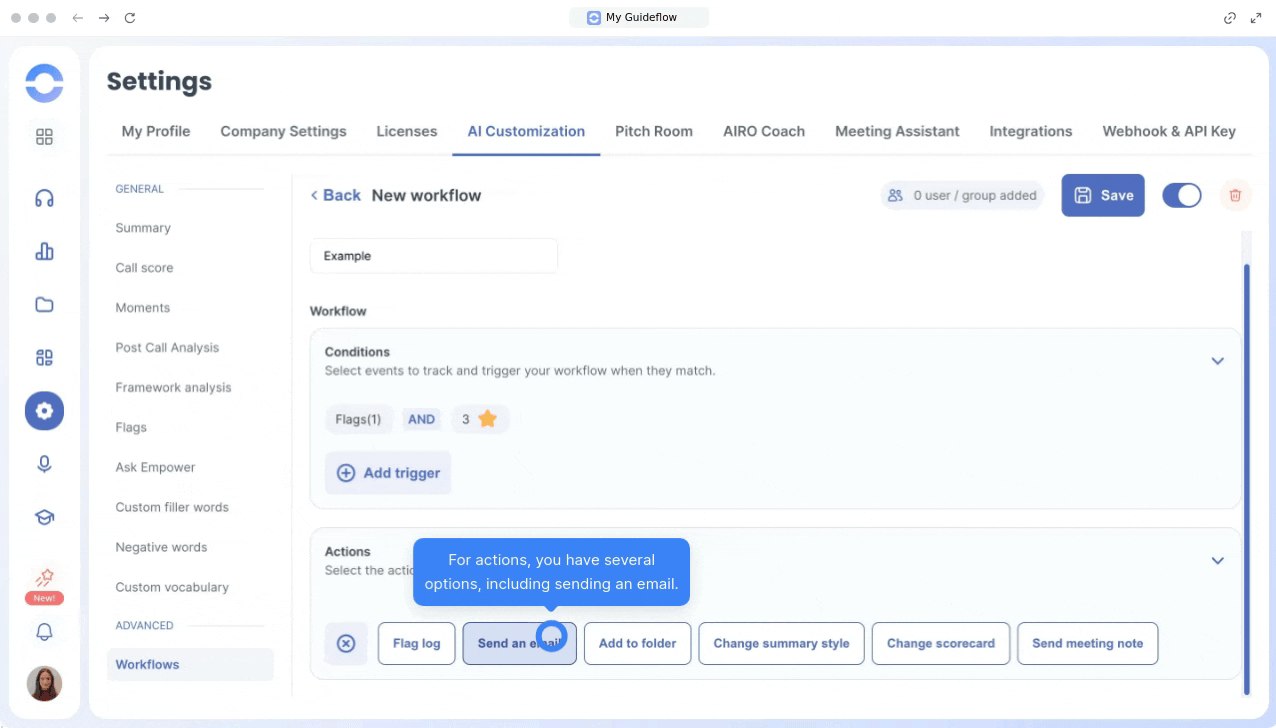Open the Integrations tab
The image size is (1276, 728).
tap(1030, 131)
